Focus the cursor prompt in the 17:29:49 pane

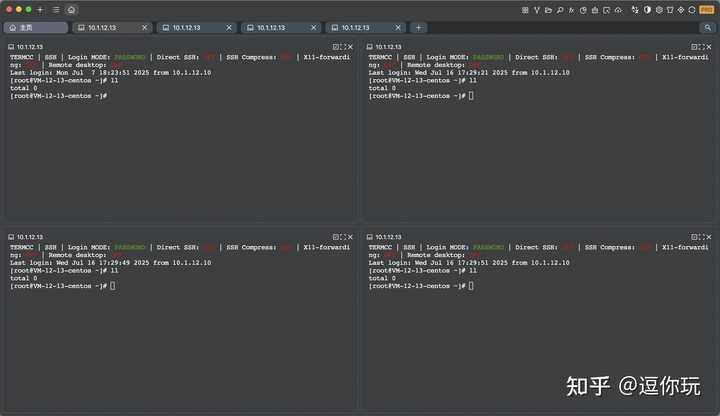point(63,286)
